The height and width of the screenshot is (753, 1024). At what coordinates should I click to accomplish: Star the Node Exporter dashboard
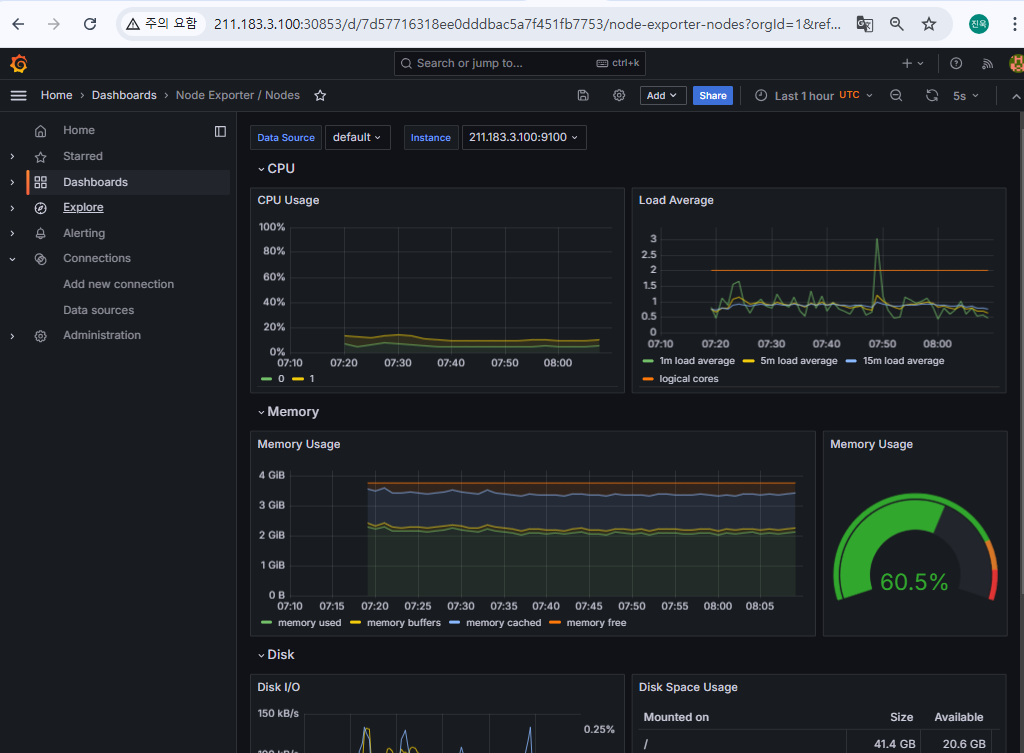pyautogui.click(x=320, y=95)
